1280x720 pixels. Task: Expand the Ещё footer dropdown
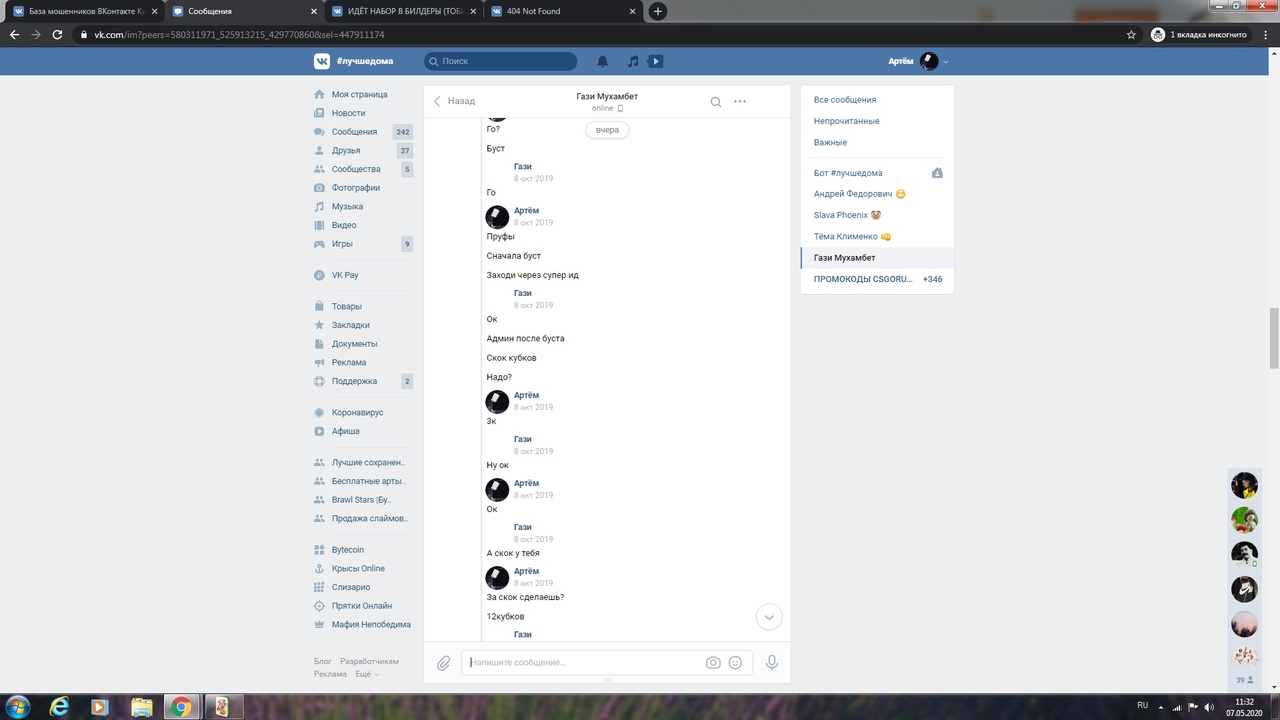[x=367, y=674]
